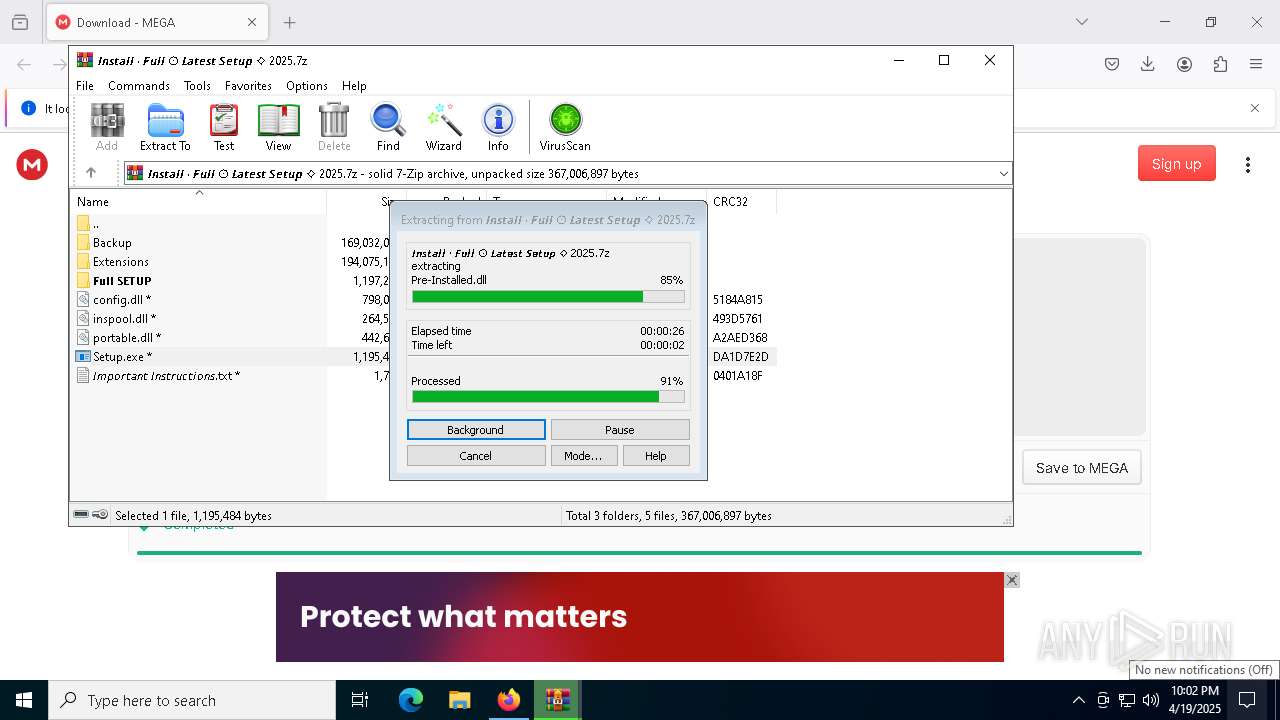
Task: Open the Help menu
Action: click(354, 86)
